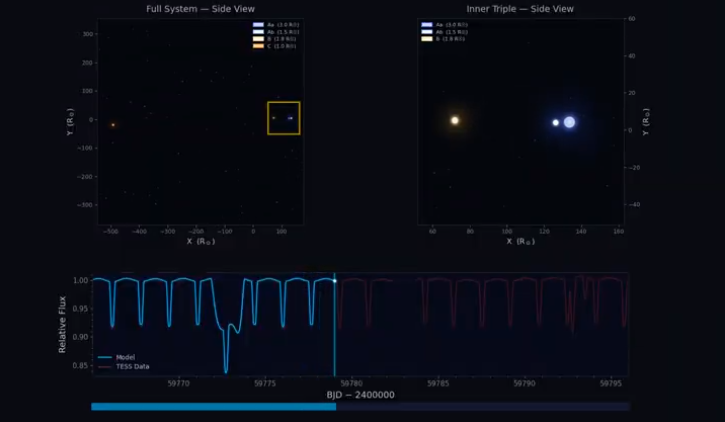
Task: Click the small white star Ab
Action: [556, 123]
